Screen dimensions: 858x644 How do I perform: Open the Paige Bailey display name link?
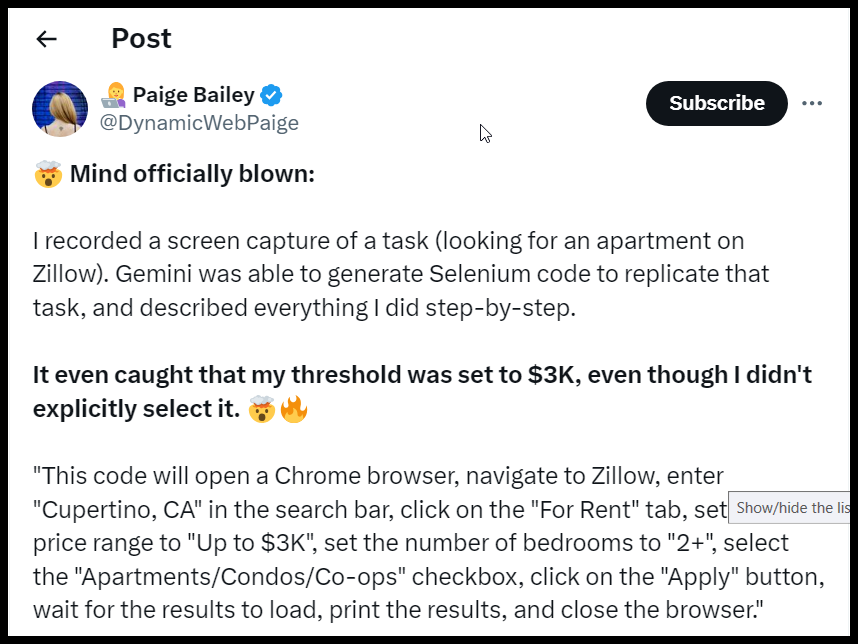(193, 96)
